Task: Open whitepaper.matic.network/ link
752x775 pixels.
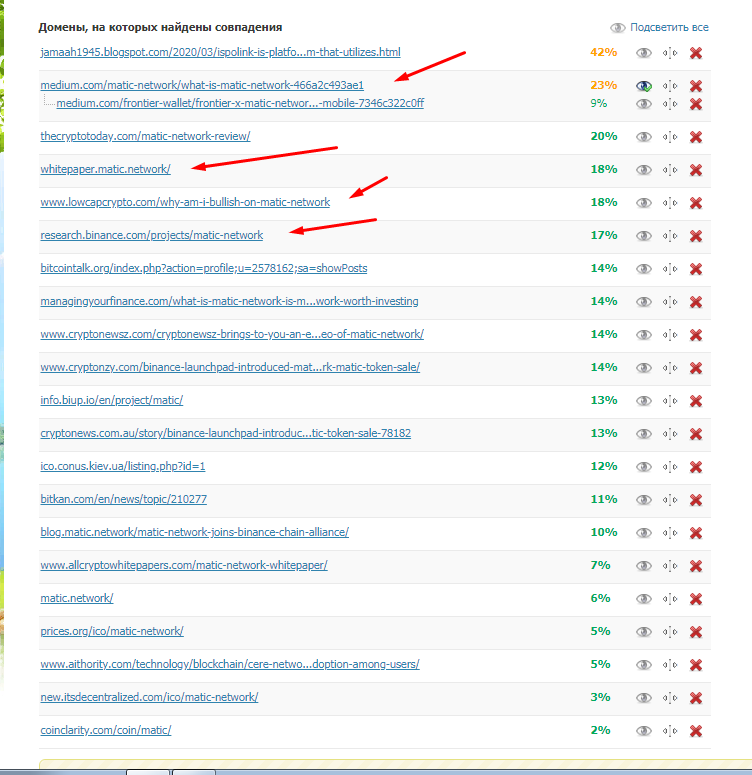Action: 105,169
